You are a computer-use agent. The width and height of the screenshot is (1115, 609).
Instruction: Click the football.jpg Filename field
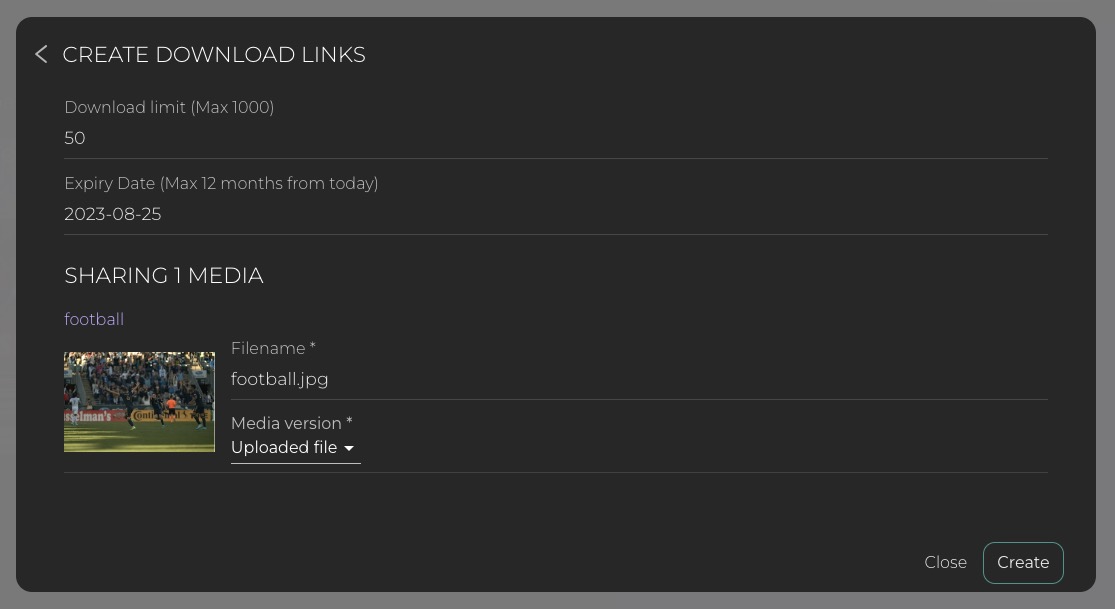click(638, 379)
